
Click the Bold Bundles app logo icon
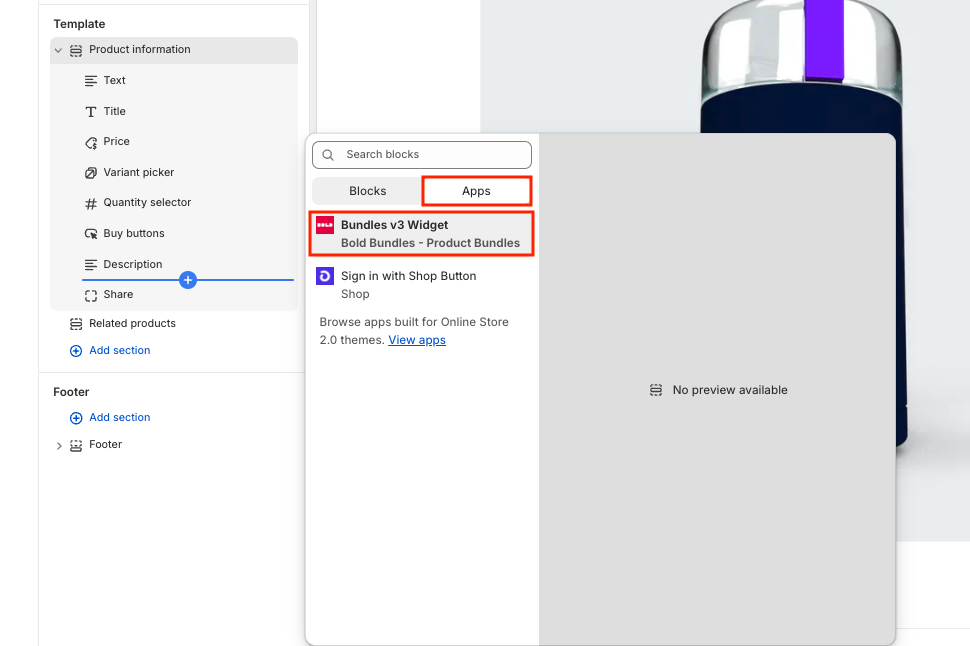(x=325, y=225)
